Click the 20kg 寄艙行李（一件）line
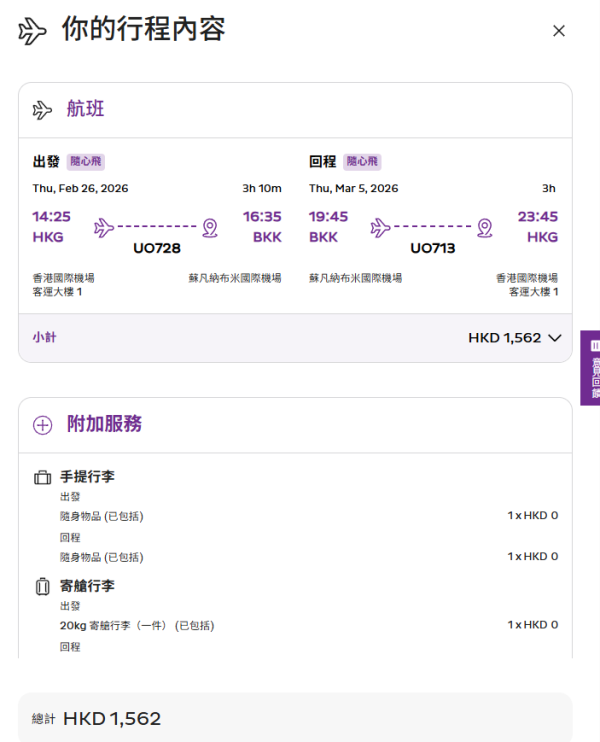 tap(137, 626)
